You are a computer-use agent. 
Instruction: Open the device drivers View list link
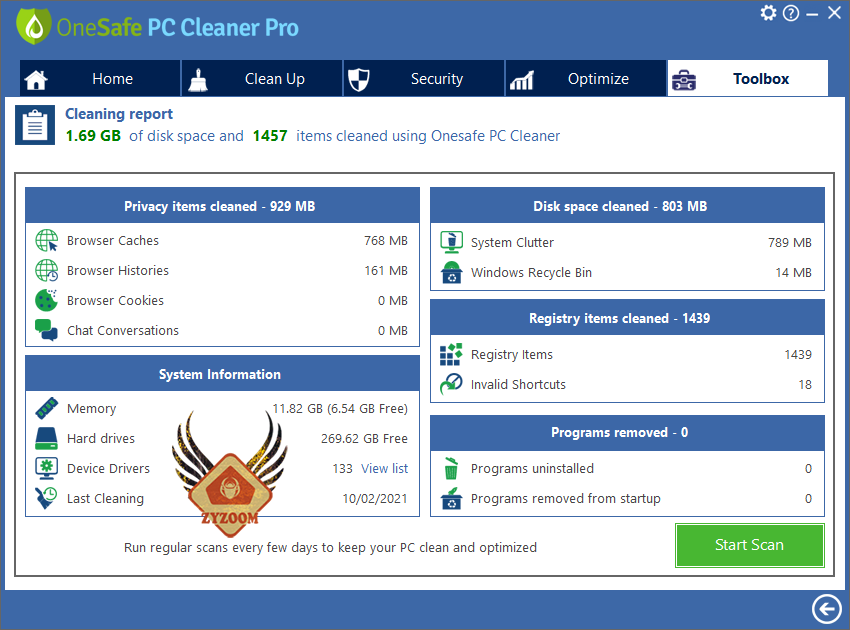pyautogui.click(x=385, y=468)
